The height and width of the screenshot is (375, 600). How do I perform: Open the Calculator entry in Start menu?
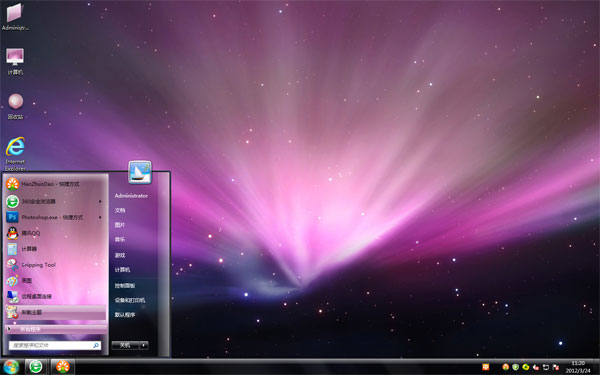tap(55, 249)
